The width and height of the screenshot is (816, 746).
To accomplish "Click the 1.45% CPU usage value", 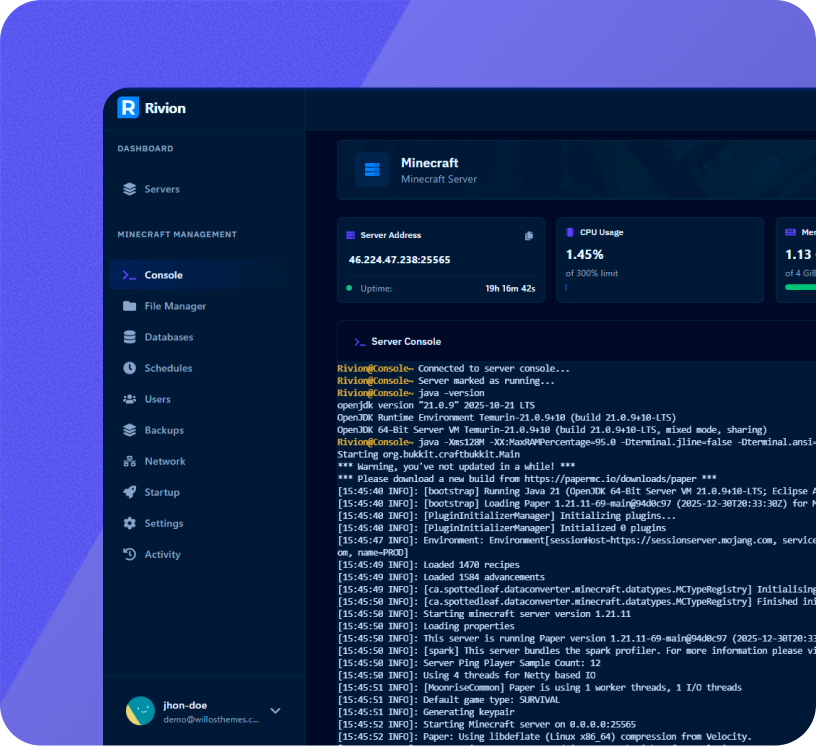I will [584, 255].
